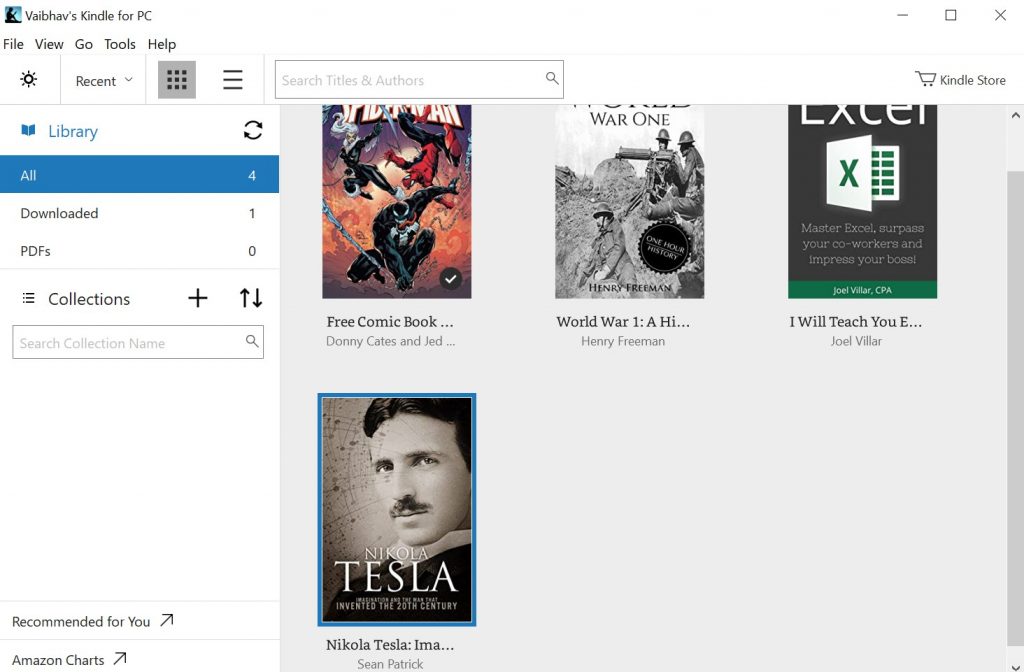Switch to list view layout
The image size is (1024, 672).
pos(233,80)
